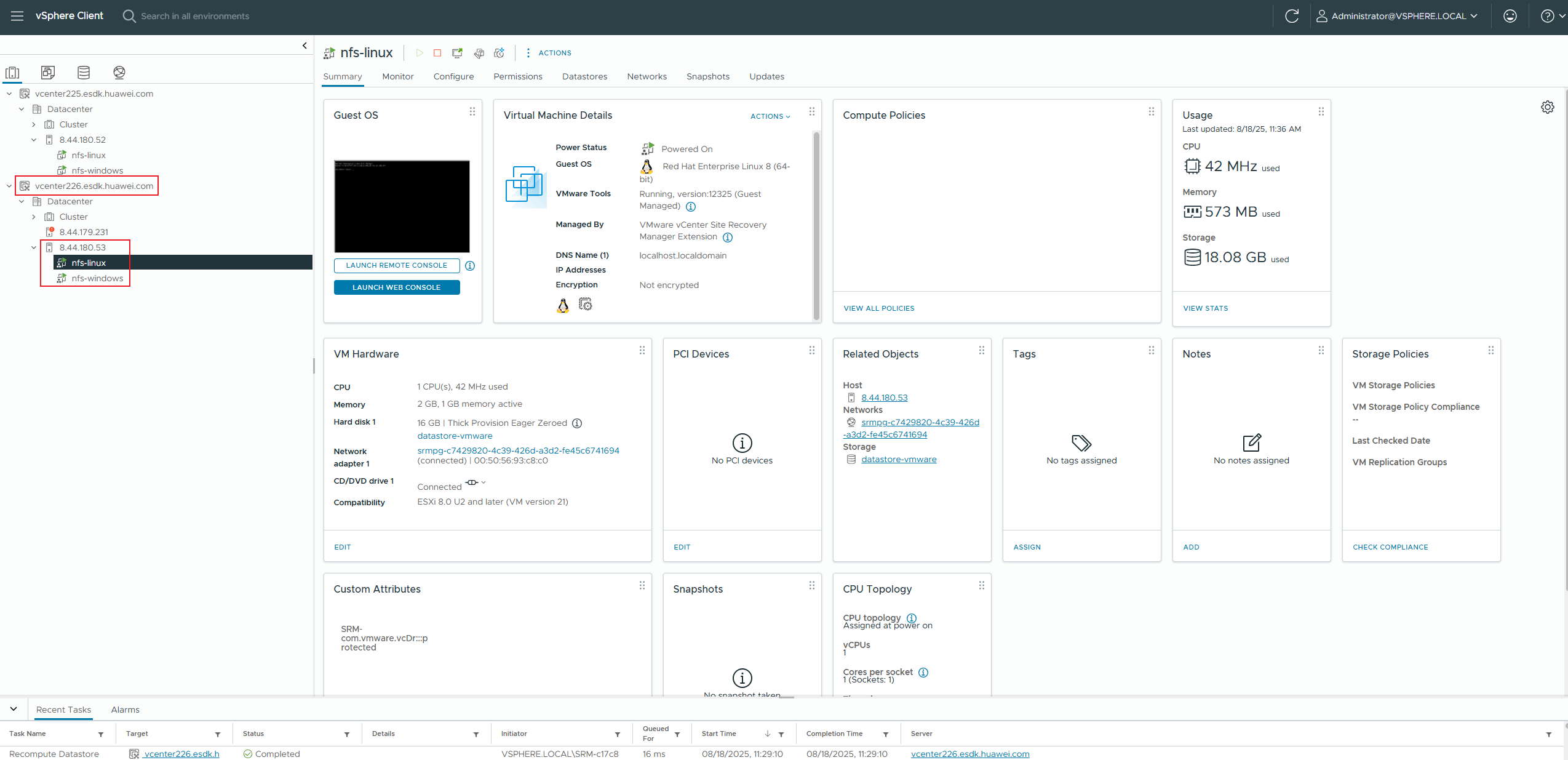Image resolution: width=1568 pixels, height=760 pixels.
Task: Click CHECK COMPLIANCE in Storage Policies
Action: pos(1390,547)
